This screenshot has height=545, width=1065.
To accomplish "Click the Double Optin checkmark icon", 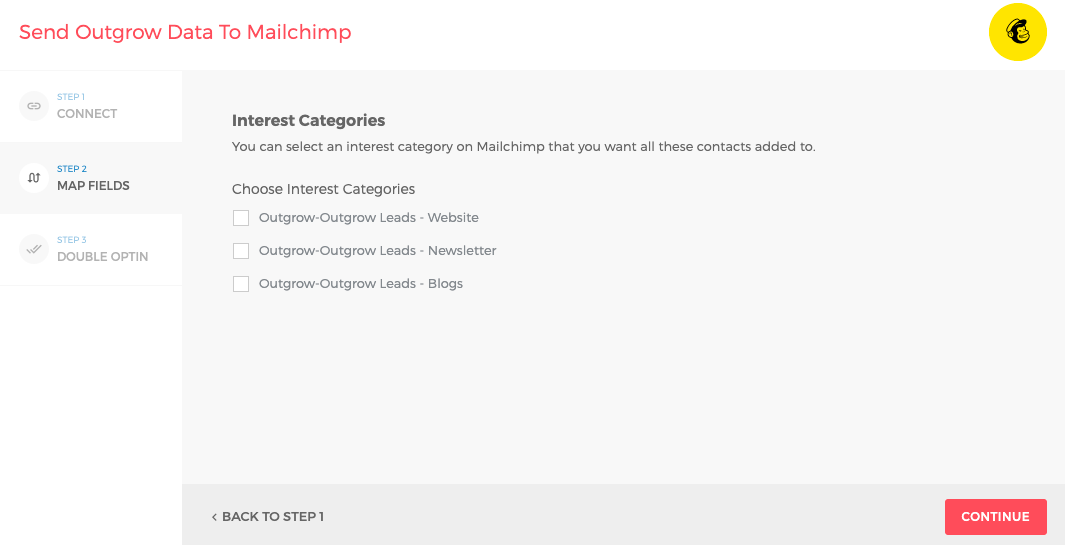I will pyautogui.click(x=34, y=249).
